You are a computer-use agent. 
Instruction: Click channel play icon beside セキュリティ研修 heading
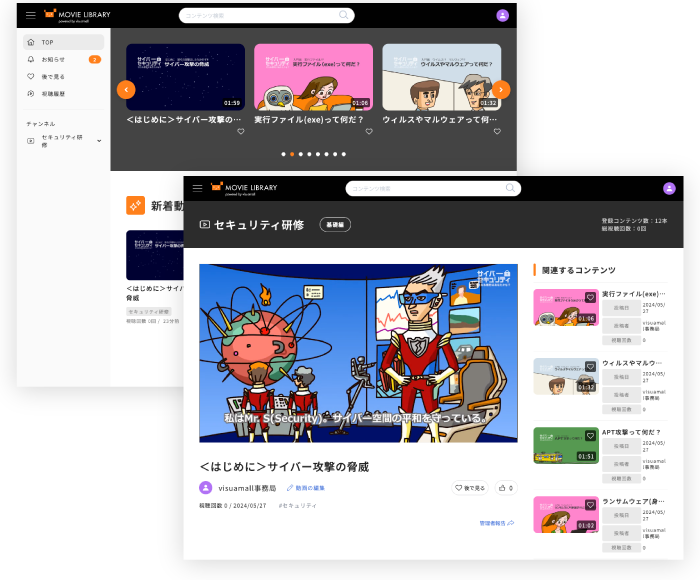click(x=204, y=225)
